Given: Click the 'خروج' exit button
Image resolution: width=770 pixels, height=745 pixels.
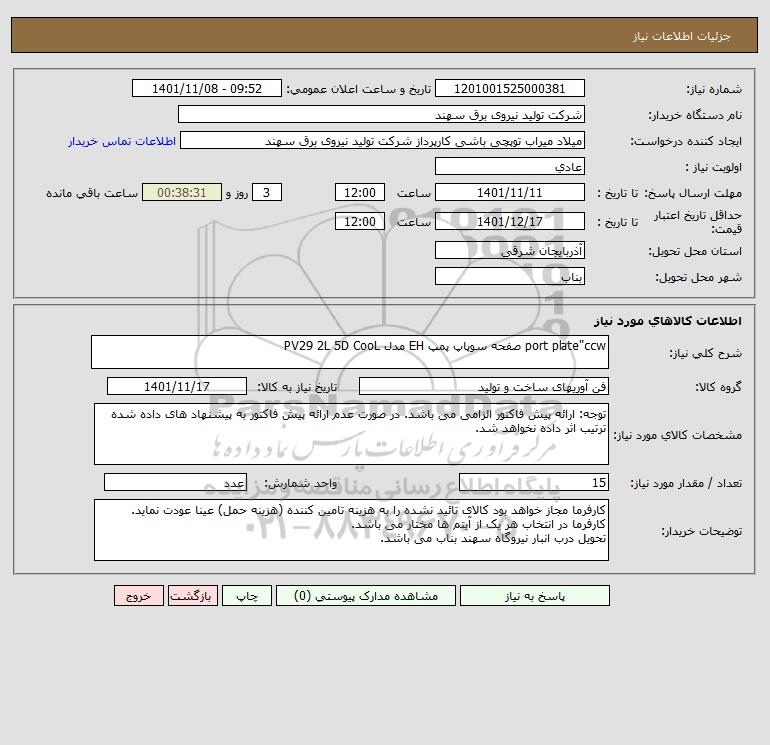Looking at the screenshot, I should pos(138,596).
